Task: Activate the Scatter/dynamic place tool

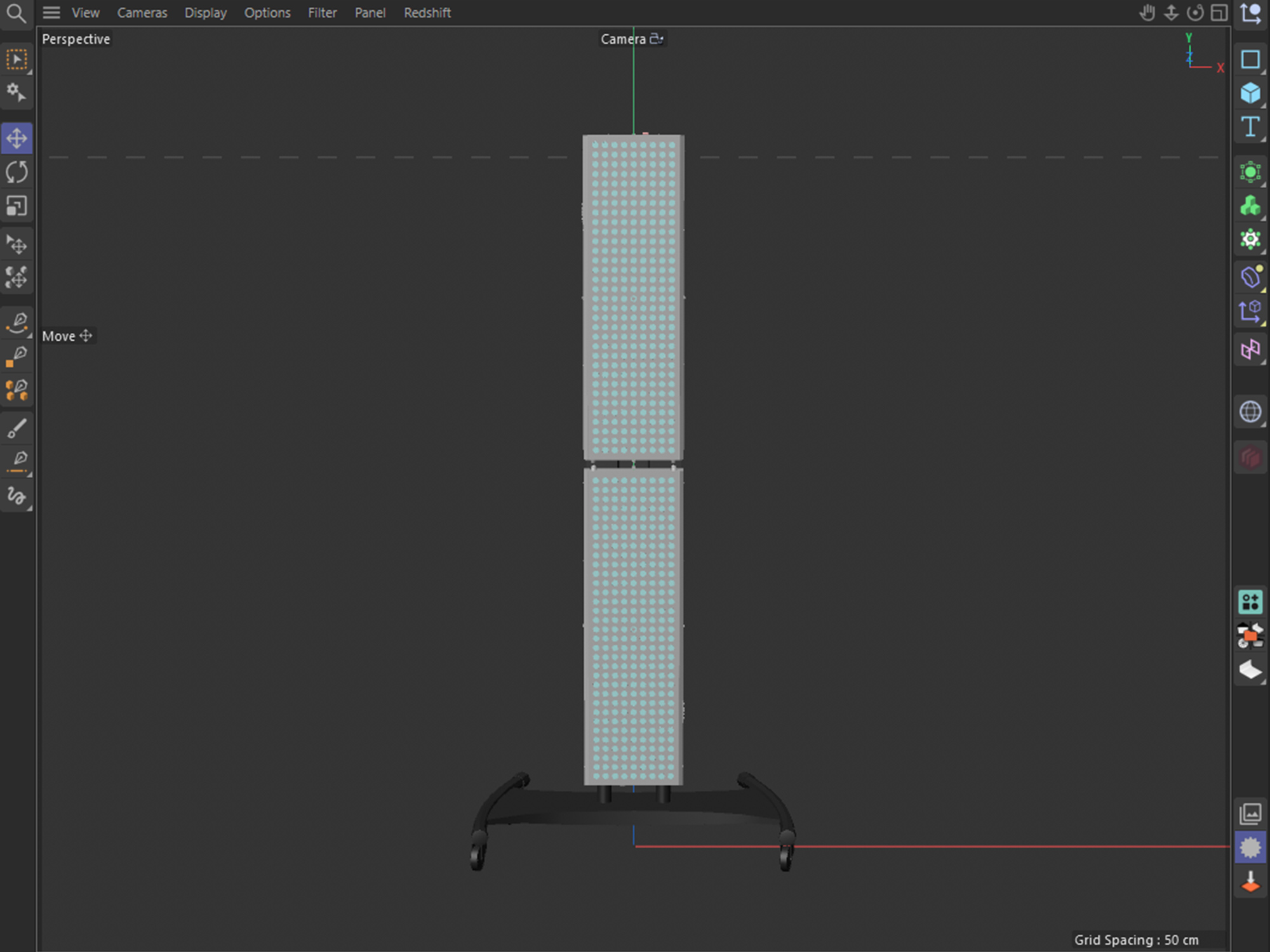Action: pyautogui.click(x=17, y=278)
